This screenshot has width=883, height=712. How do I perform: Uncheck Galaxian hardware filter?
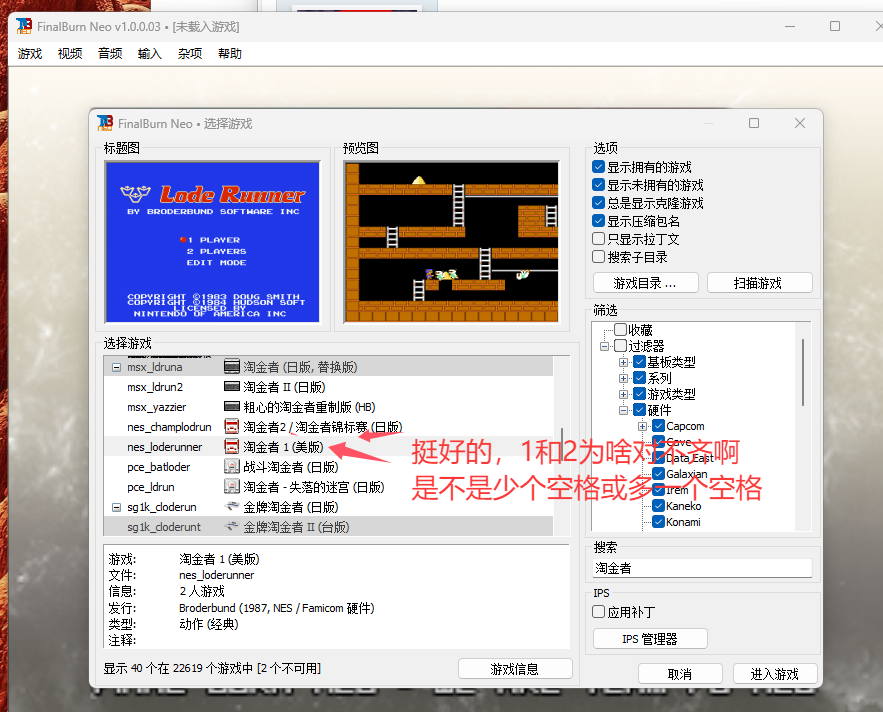(658, 474)
